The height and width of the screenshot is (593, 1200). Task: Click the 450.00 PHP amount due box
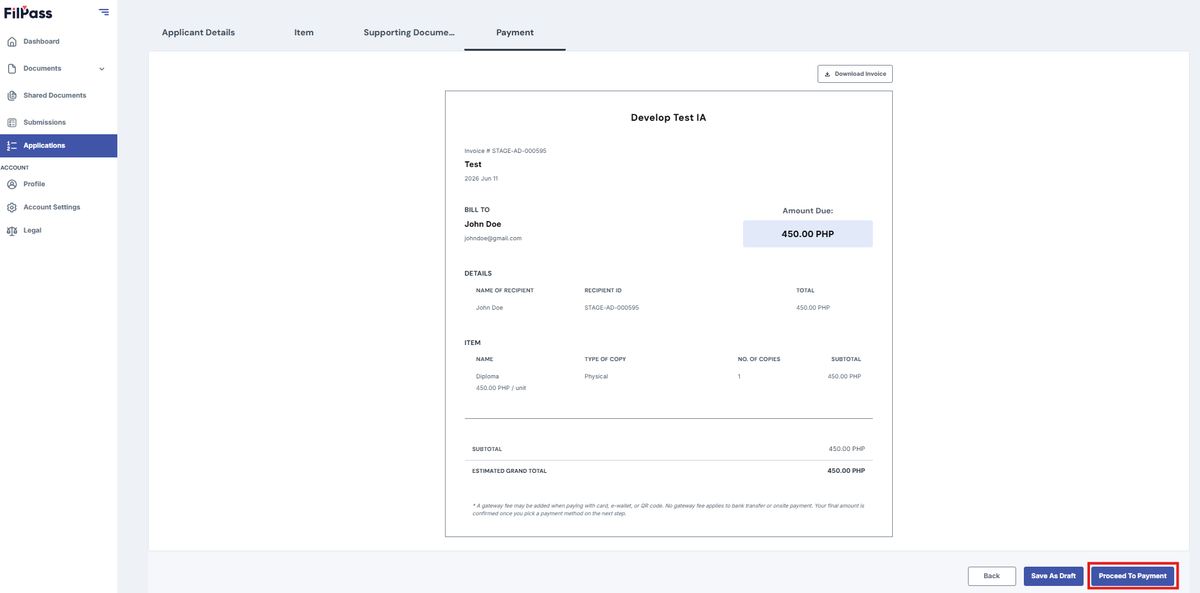click(x=808, y=234)
